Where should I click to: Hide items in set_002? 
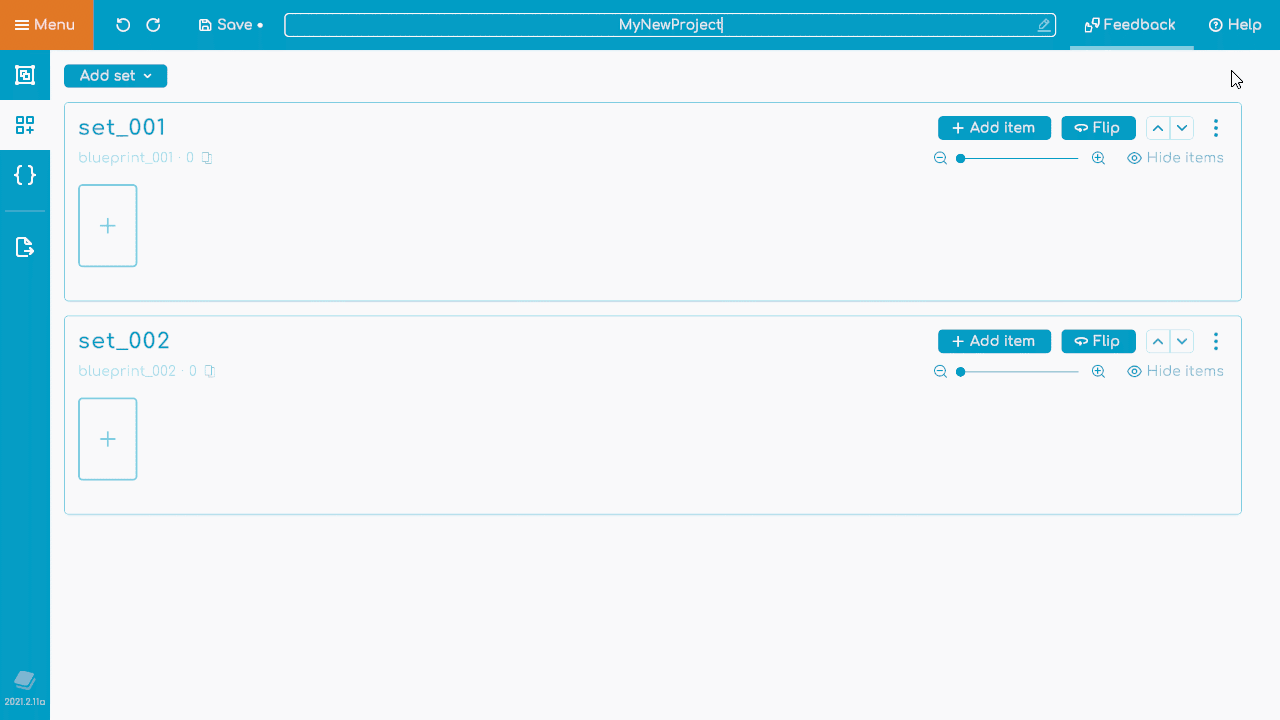click(1175, 371)
